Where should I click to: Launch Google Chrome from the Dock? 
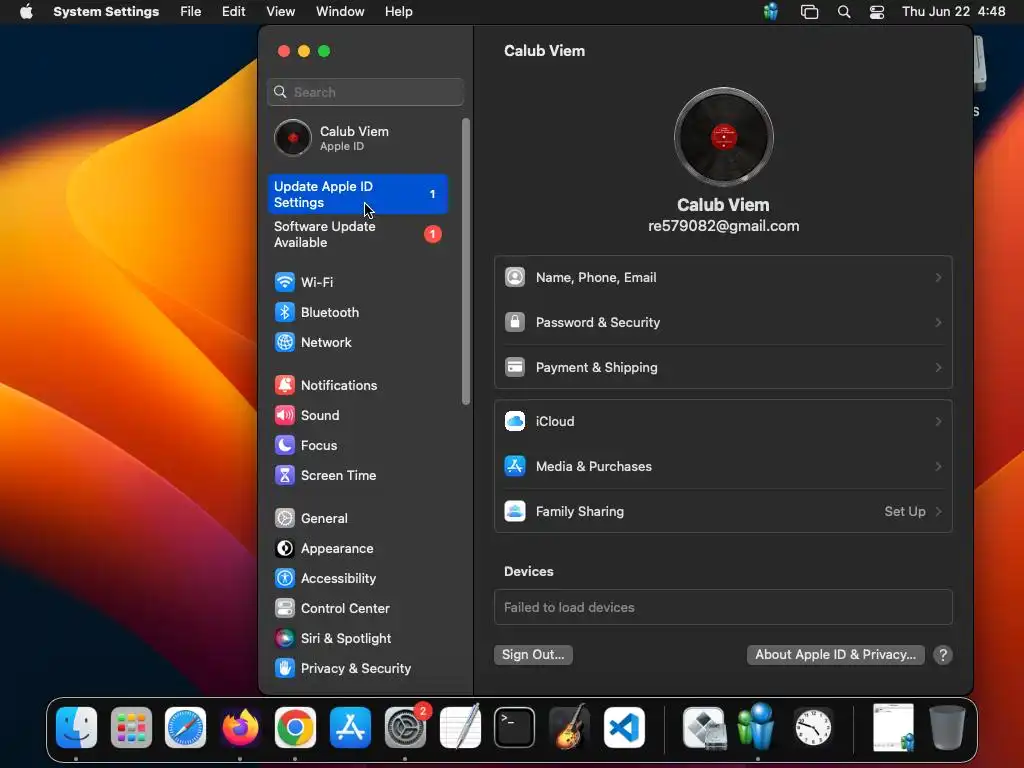pos(295,728)
